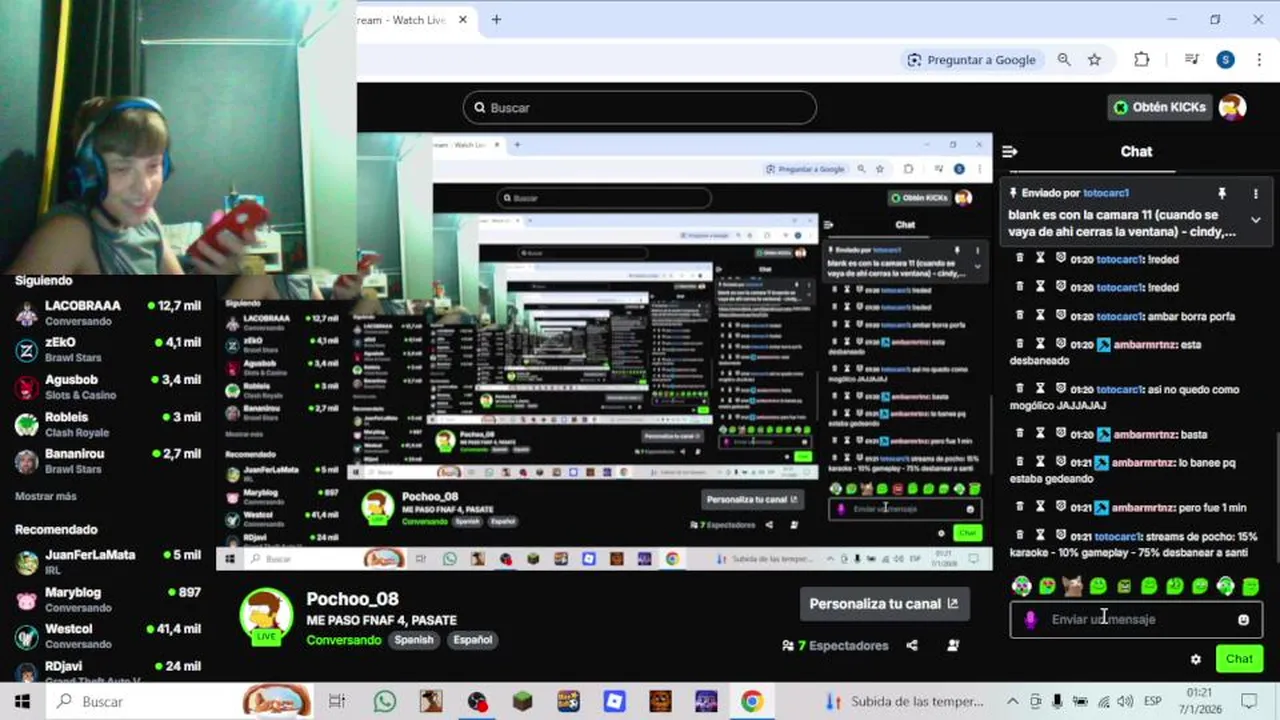
Task: Open the recommended Maryblog channel
Action: pyautogui.click(x=108, y=599)
